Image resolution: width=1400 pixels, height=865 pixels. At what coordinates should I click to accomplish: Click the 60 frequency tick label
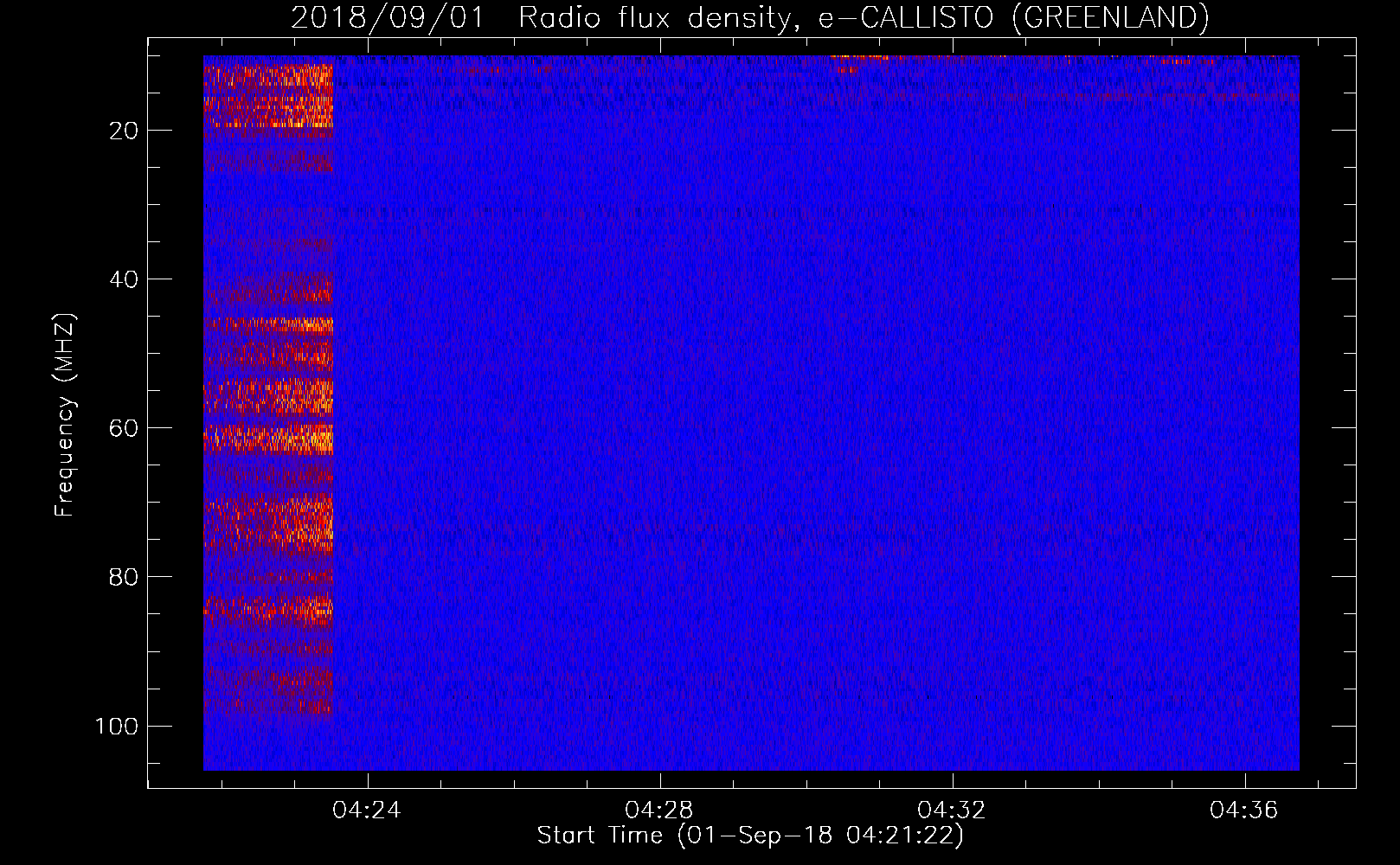tap(124, 428)
